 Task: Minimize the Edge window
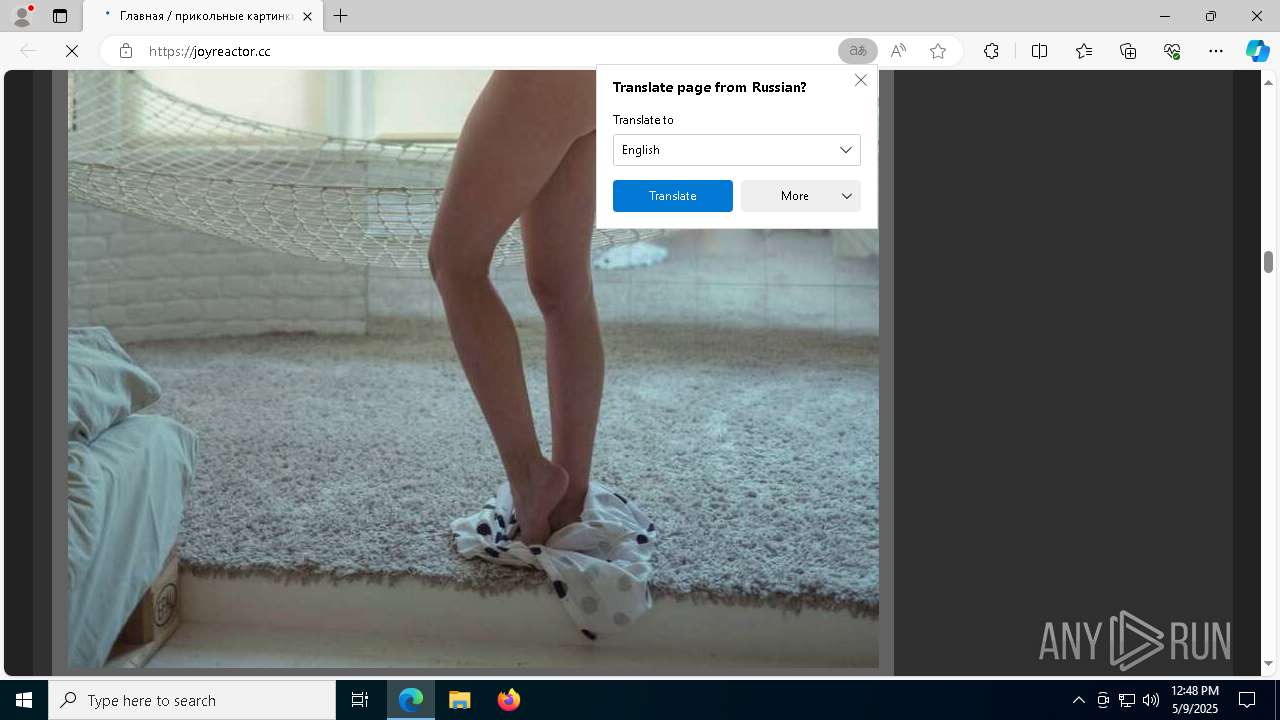[x=1165, y=16]
